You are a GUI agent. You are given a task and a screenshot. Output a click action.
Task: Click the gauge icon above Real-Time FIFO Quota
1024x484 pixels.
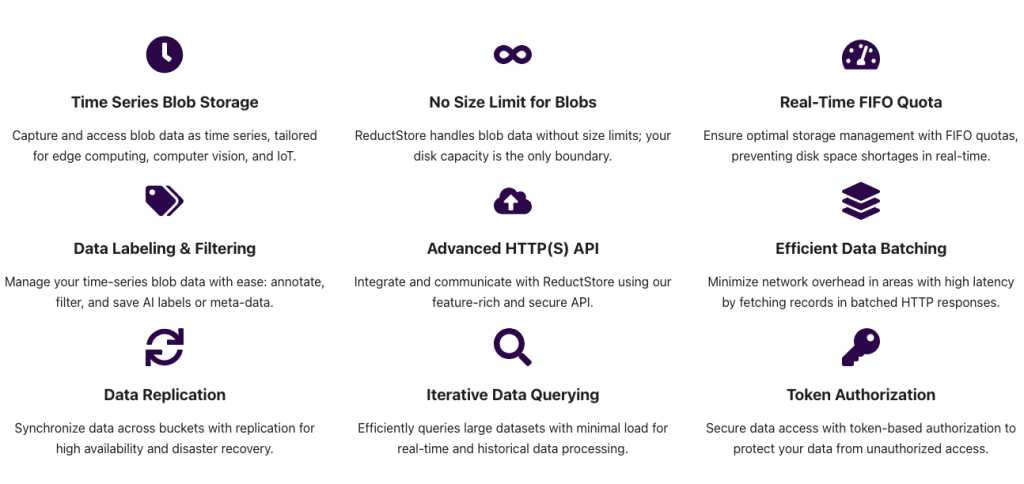click(x=860, y=54)
